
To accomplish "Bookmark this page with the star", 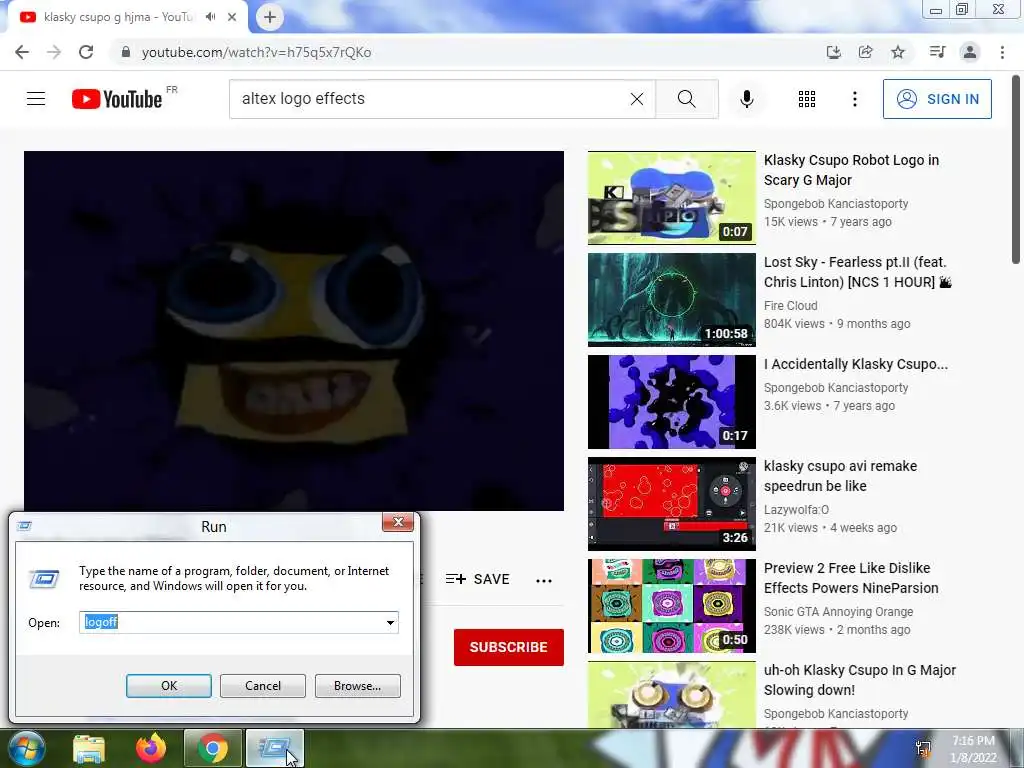I will [898, 52].
